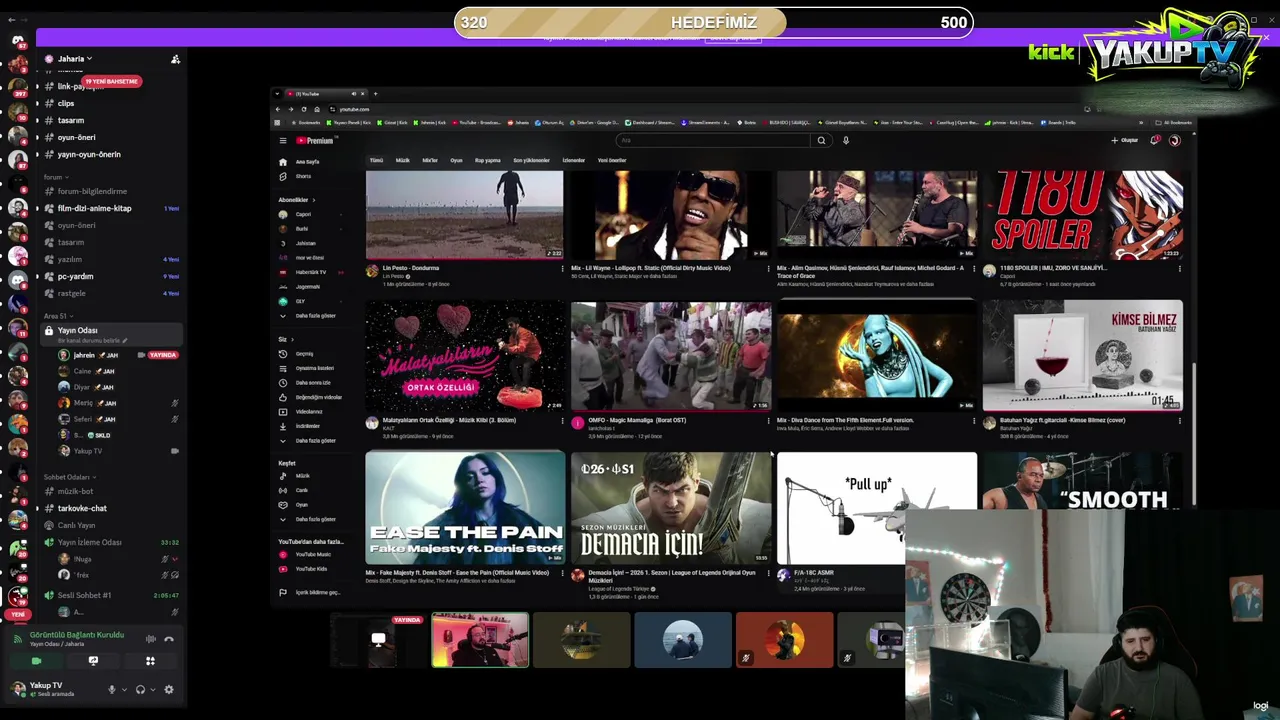Select the Mix'ler filter chip
The width and height of the screenshot is (1280, 720).
430,160
